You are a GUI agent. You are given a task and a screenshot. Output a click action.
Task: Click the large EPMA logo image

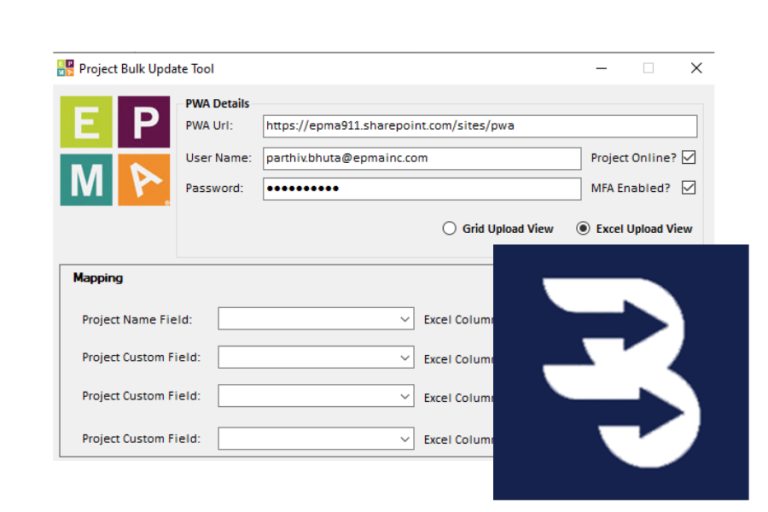(115, 151)
